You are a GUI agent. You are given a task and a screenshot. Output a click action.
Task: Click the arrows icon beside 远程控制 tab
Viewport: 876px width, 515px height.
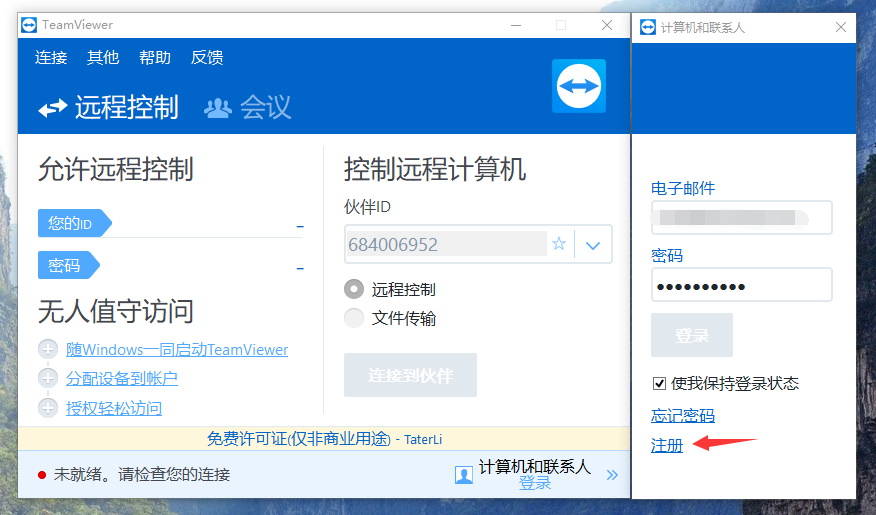pos(53,107)
